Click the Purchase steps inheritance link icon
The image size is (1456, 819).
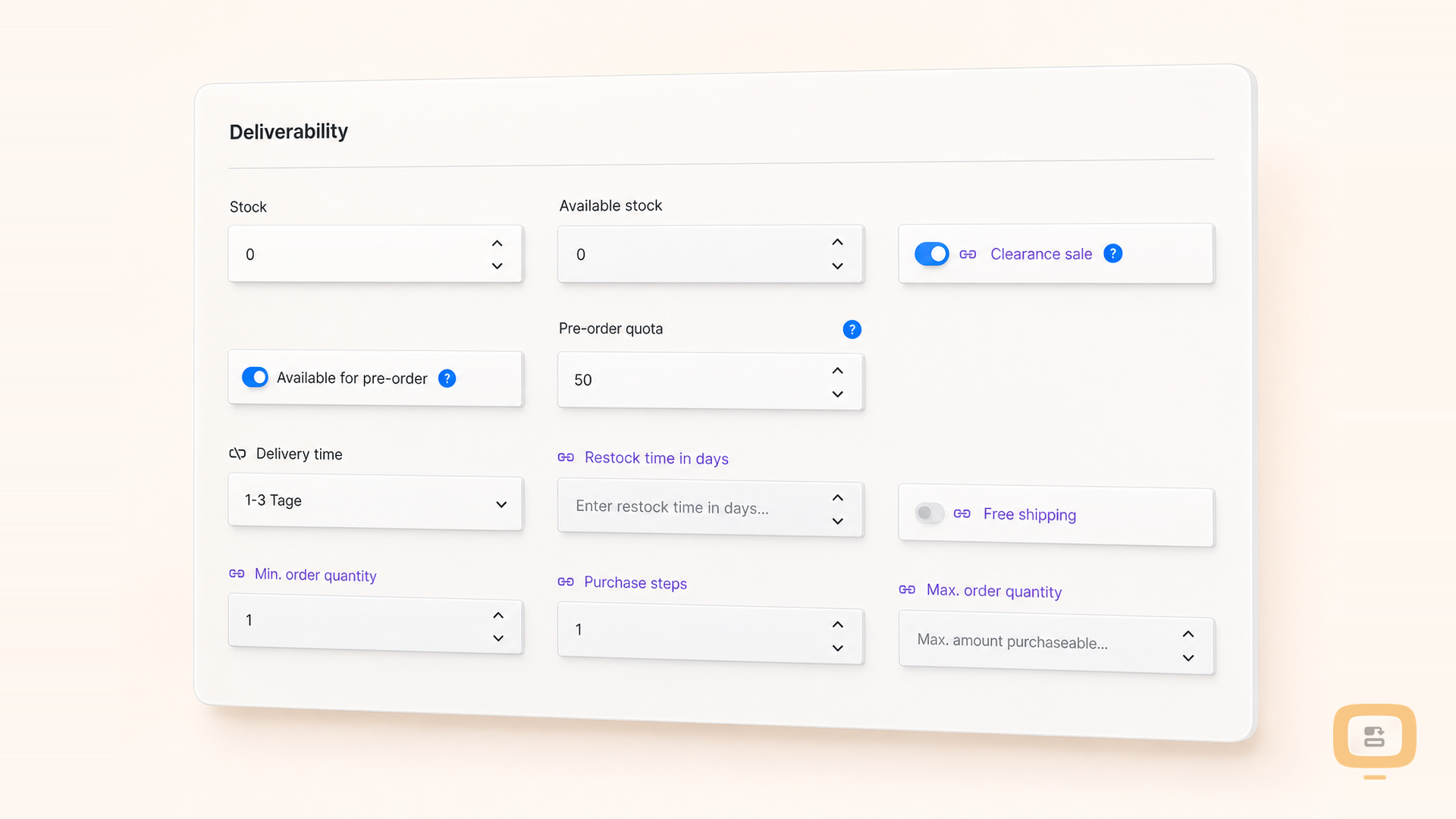point(566,582)
